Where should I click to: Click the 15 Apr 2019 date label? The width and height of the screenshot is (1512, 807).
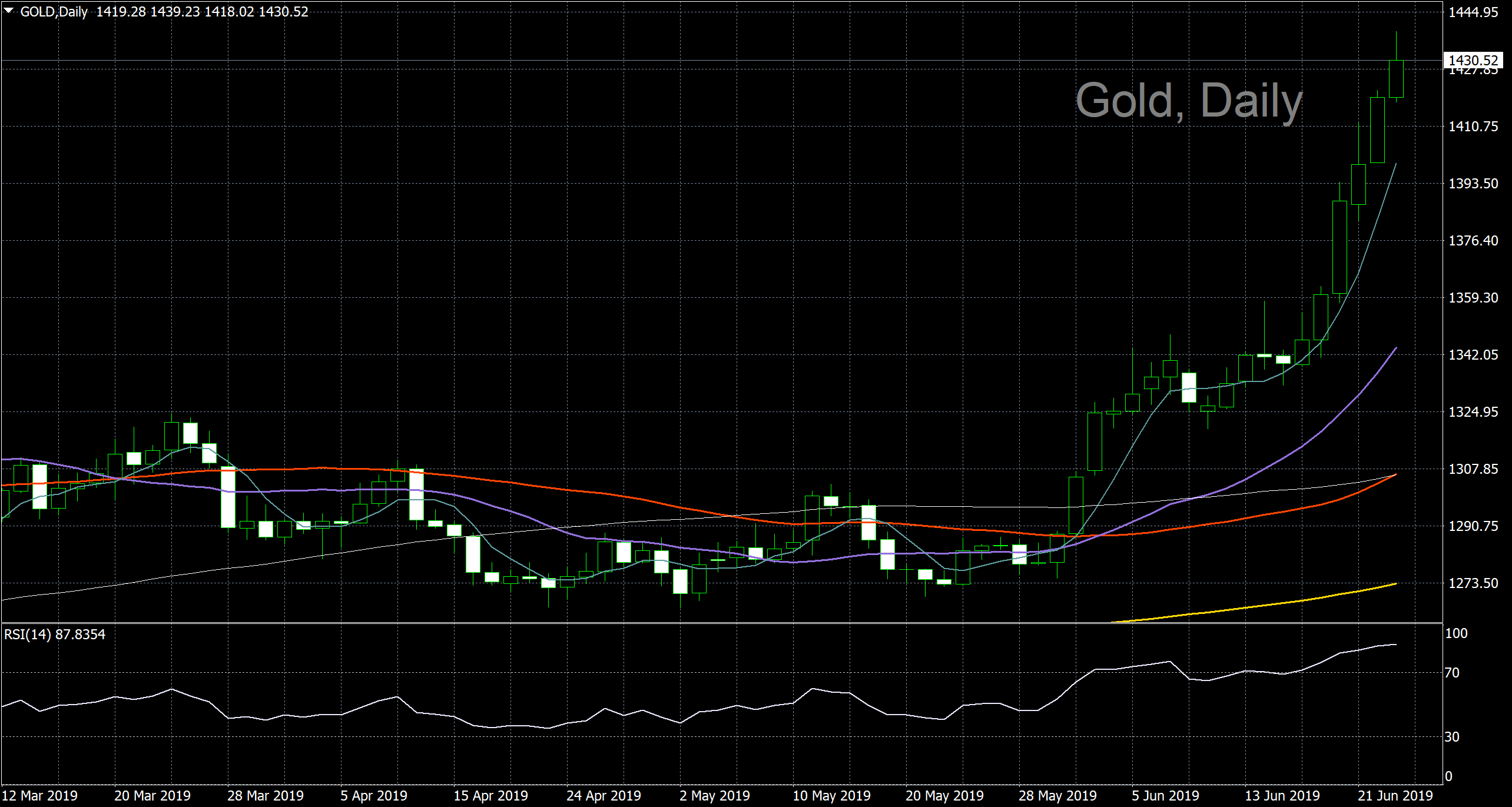(490, 796)
